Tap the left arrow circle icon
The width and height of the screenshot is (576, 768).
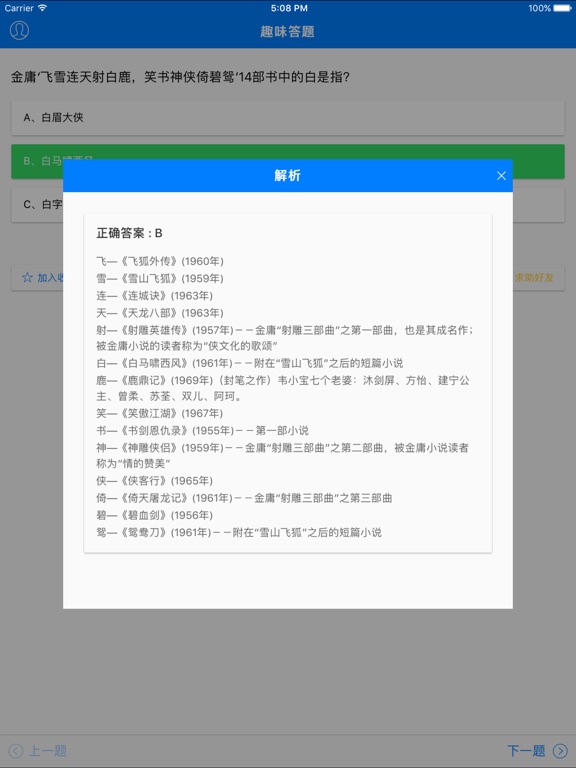pos(16,750)
